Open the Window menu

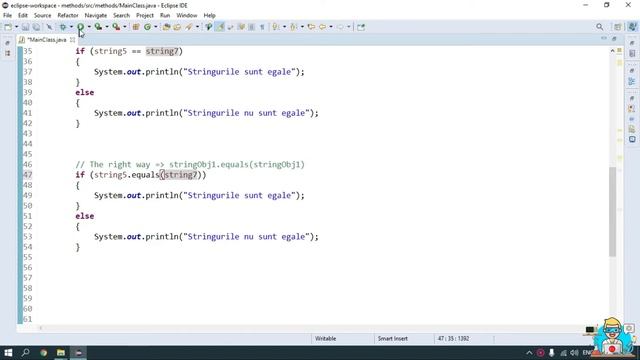click(187, 16)
